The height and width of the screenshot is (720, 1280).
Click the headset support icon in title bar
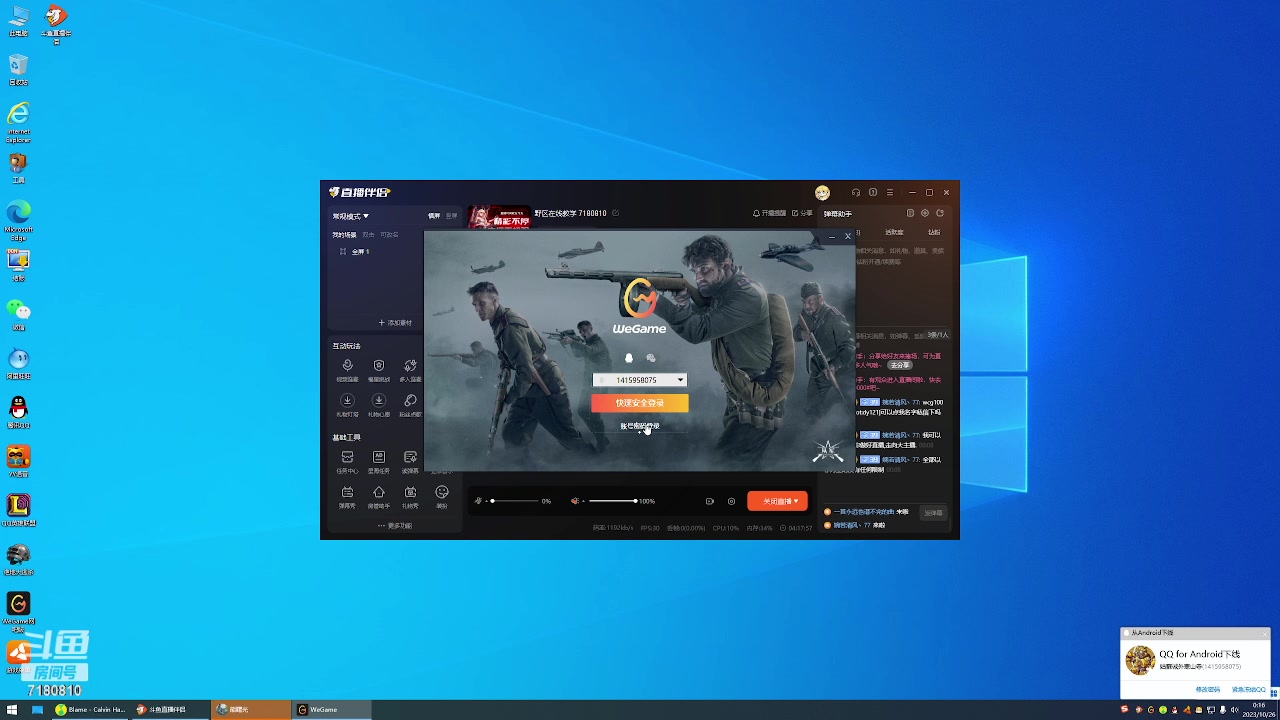pyautogui.click(x=856, y=192)
